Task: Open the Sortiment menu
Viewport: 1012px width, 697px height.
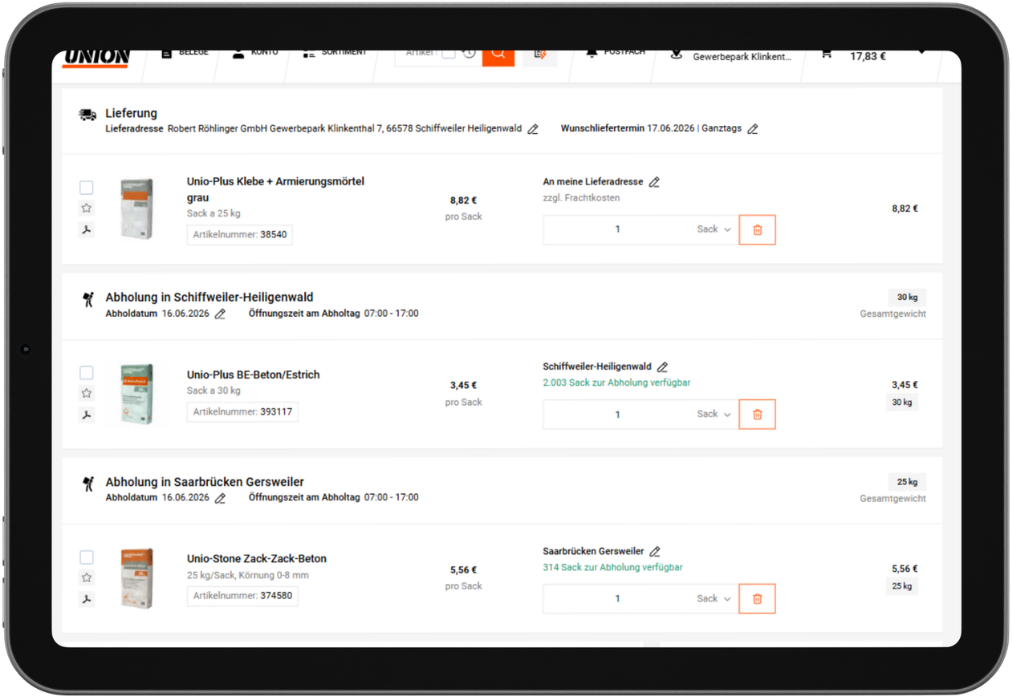Action: click(334, 53)
